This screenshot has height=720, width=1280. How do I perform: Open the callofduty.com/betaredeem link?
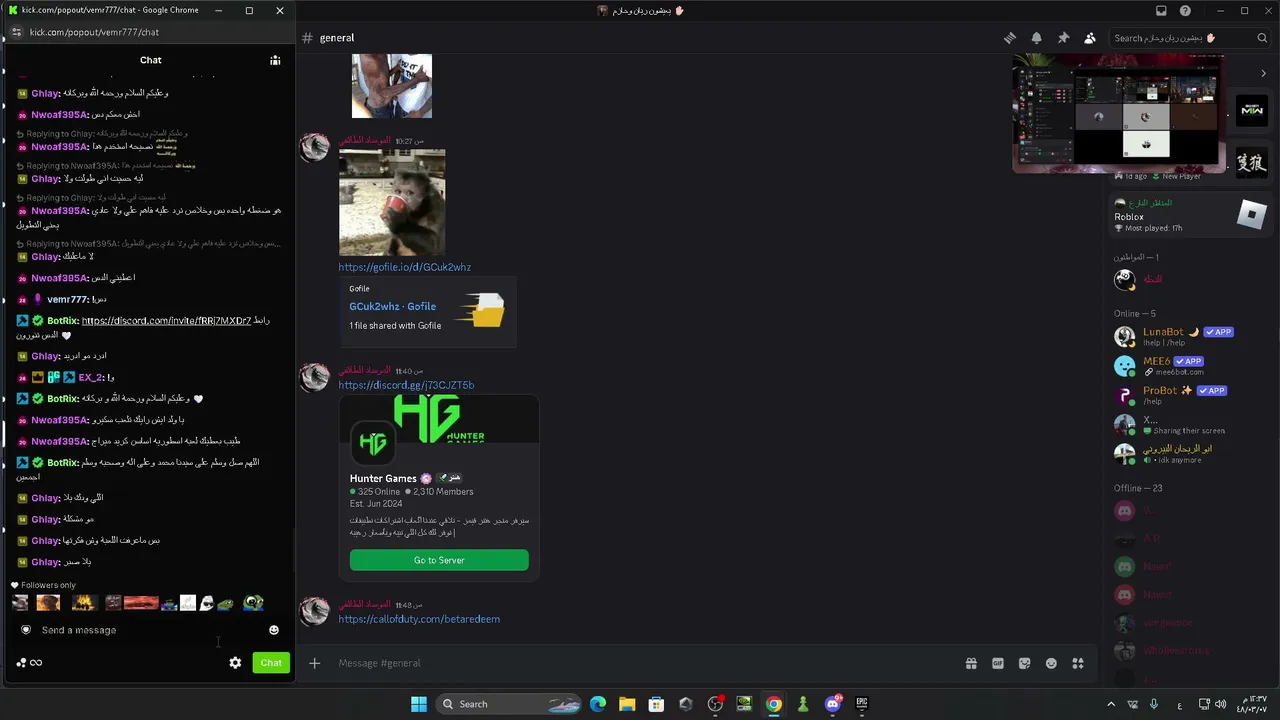(419, 619)
